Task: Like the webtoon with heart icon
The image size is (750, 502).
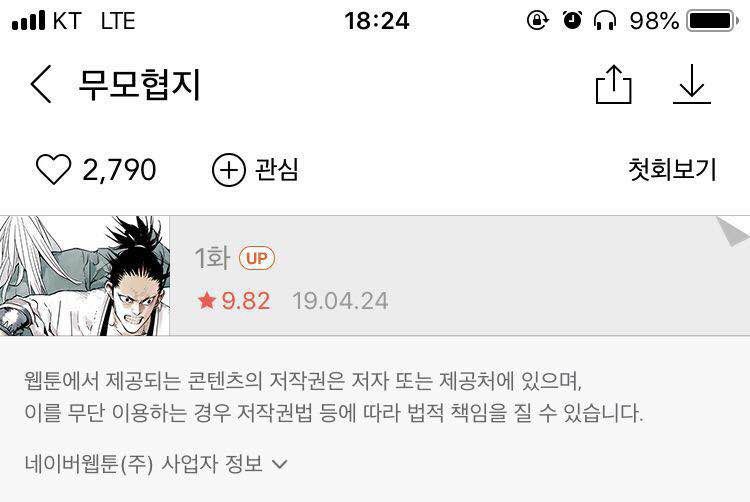Action: [54, 169]
